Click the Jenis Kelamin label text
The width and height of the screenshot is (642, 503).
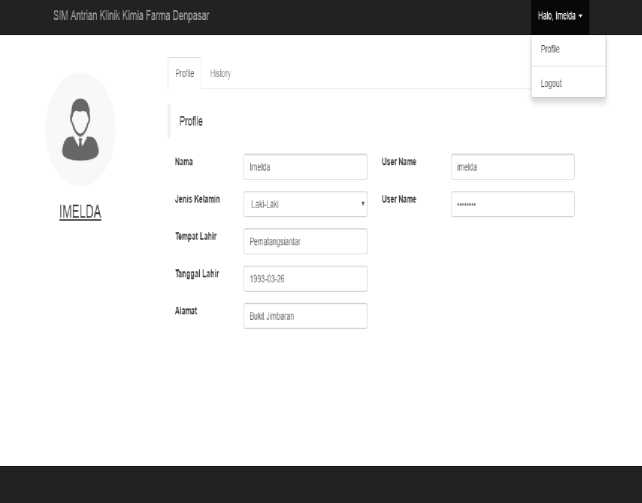coord(197,199)
